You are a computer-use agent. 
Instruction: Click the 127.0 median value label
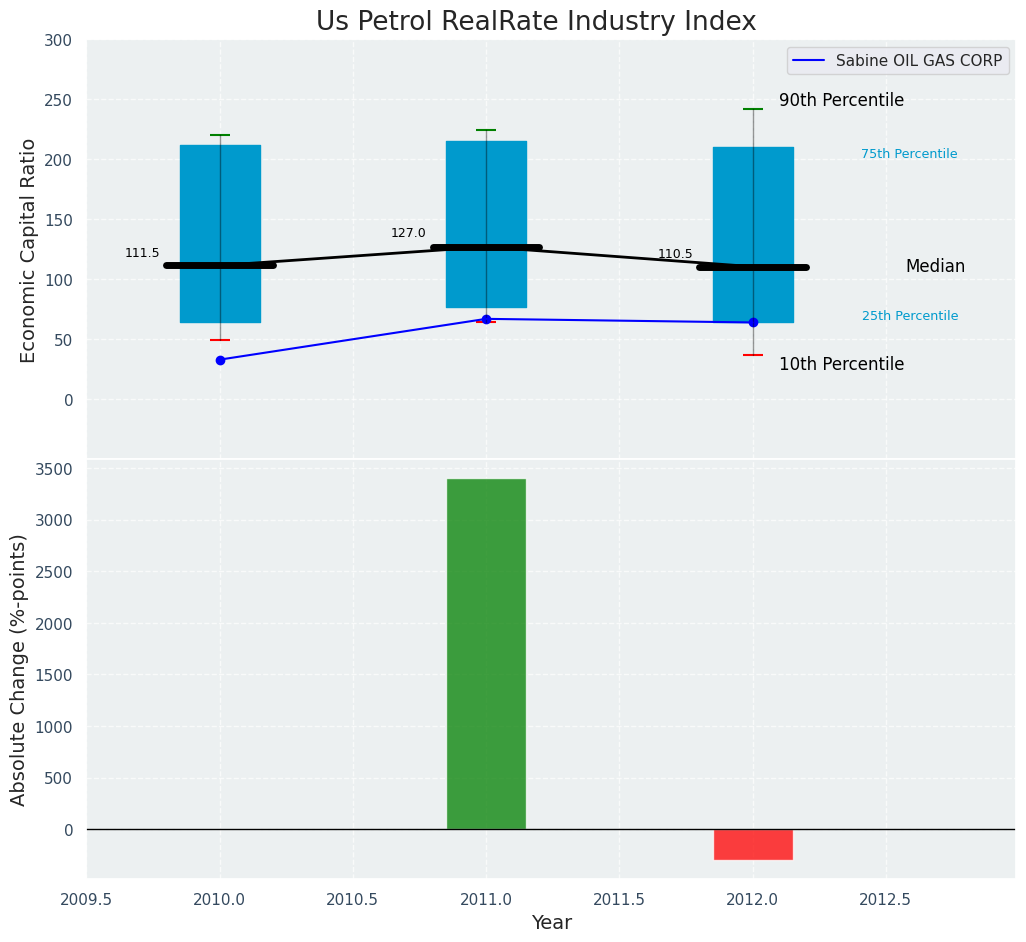(x=408, y=233)
